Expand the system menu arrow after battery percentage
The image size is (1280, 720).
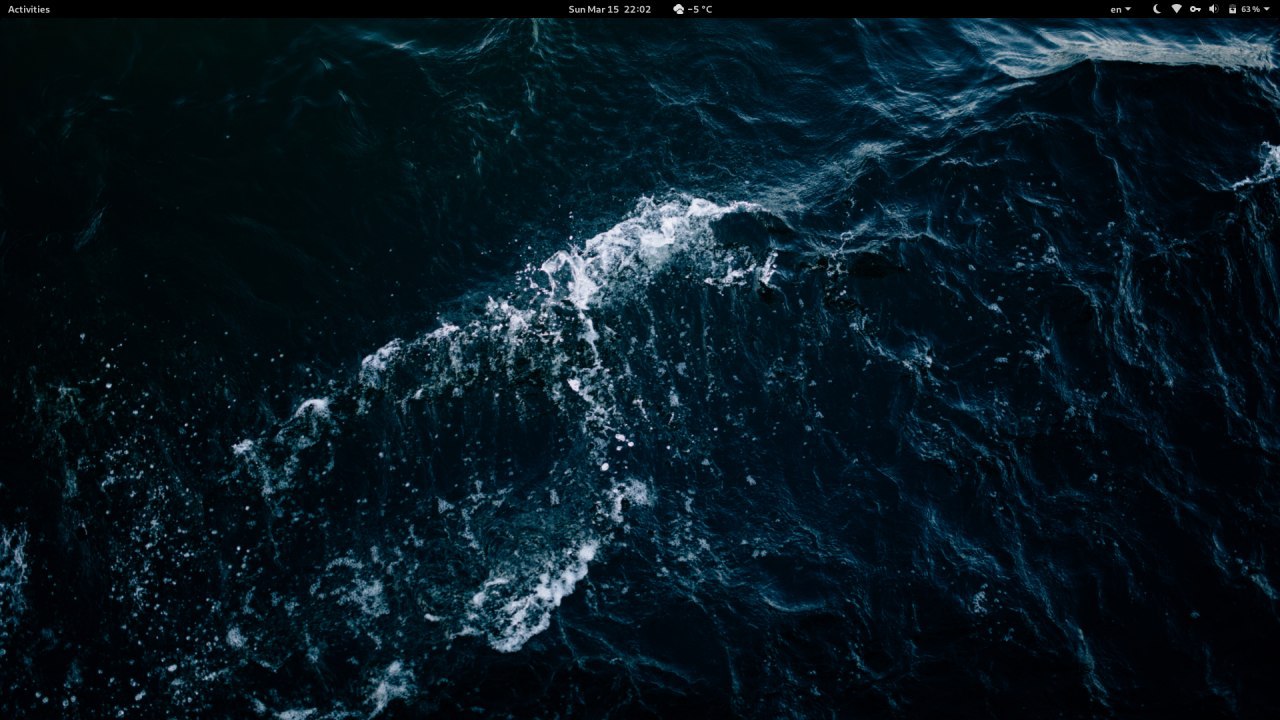pyautogui.click(x=1267, y=9)
